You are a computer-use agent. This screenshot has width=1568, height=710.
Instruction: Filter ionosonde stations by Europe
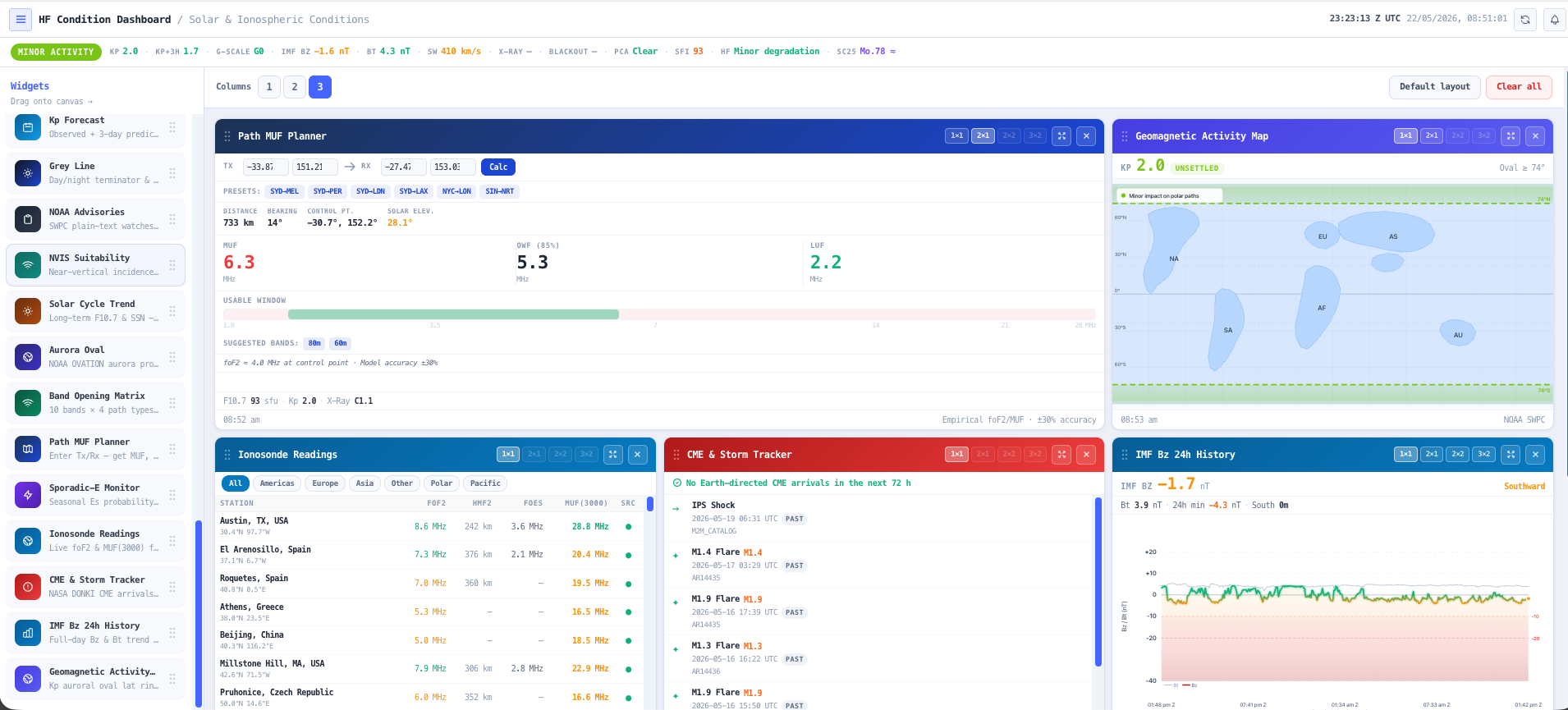click(325, 483)
